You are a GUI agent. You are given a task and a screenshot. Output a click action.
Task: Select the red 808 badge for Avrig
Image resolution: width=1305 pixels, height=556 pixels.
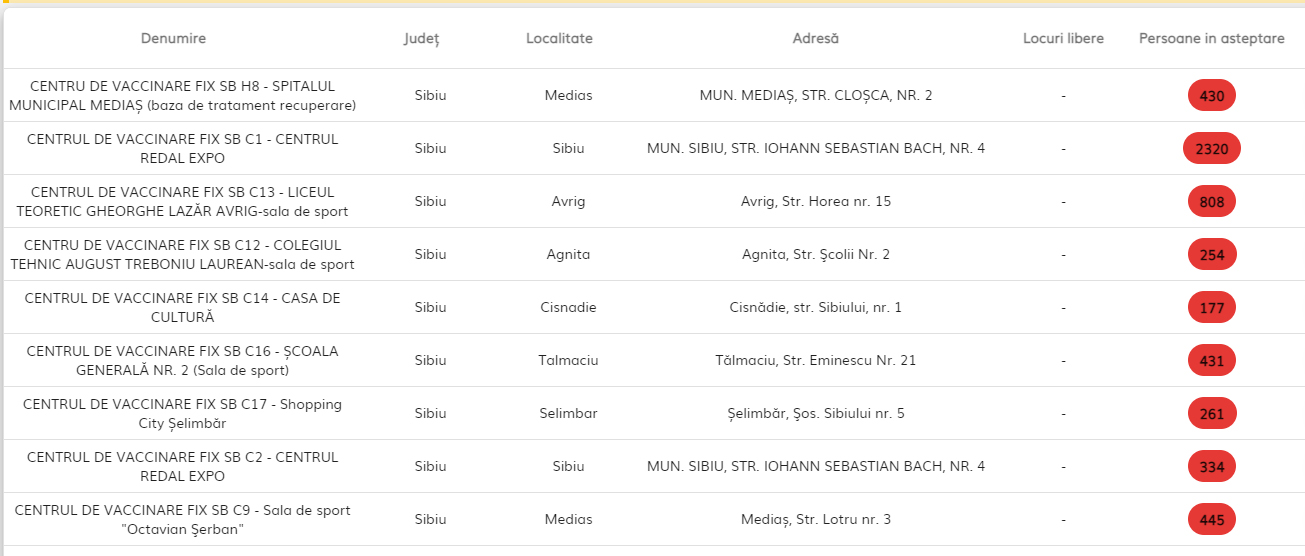pos(1212,202)
